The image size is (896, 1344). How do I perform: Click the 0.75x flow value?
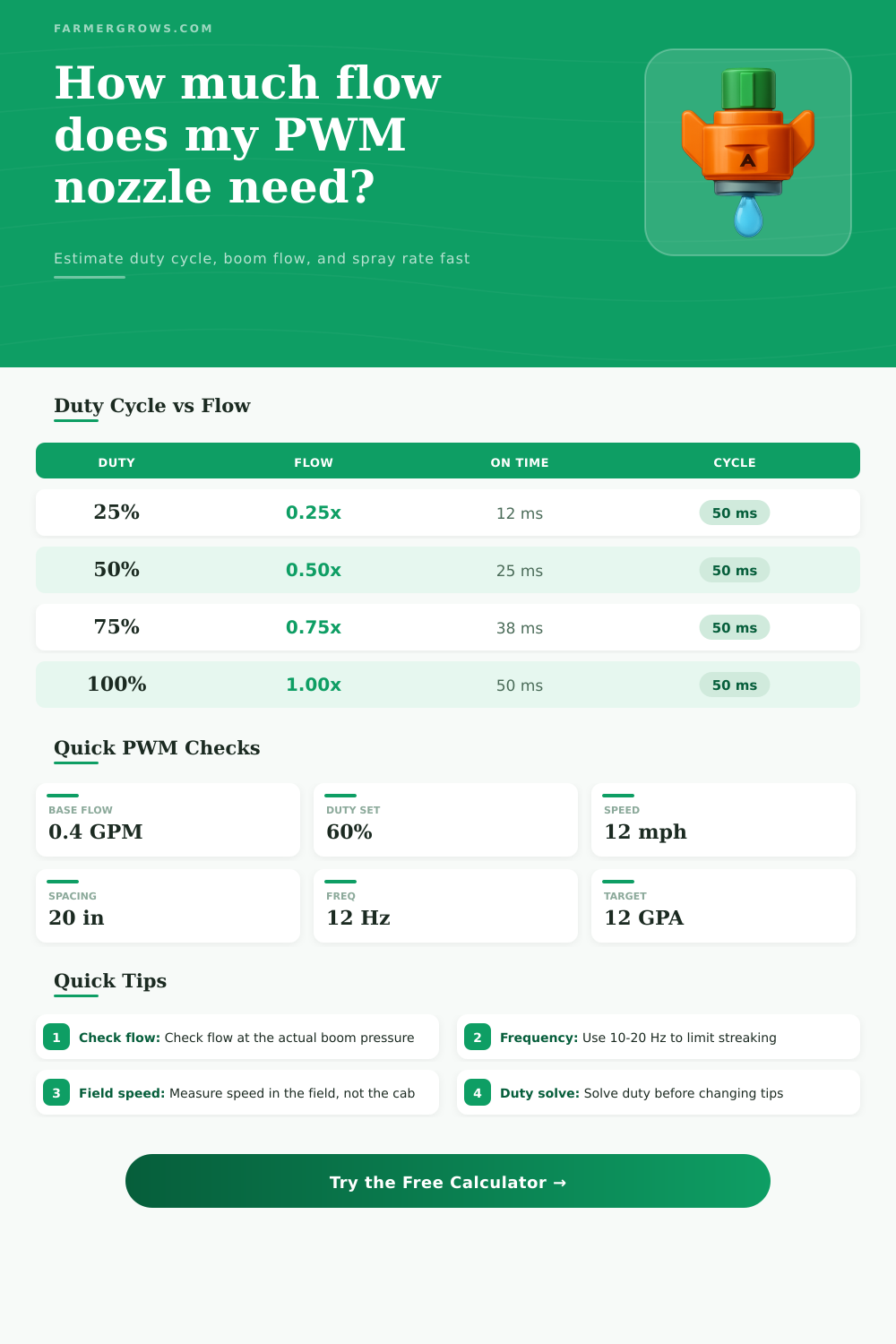[314, 627]
